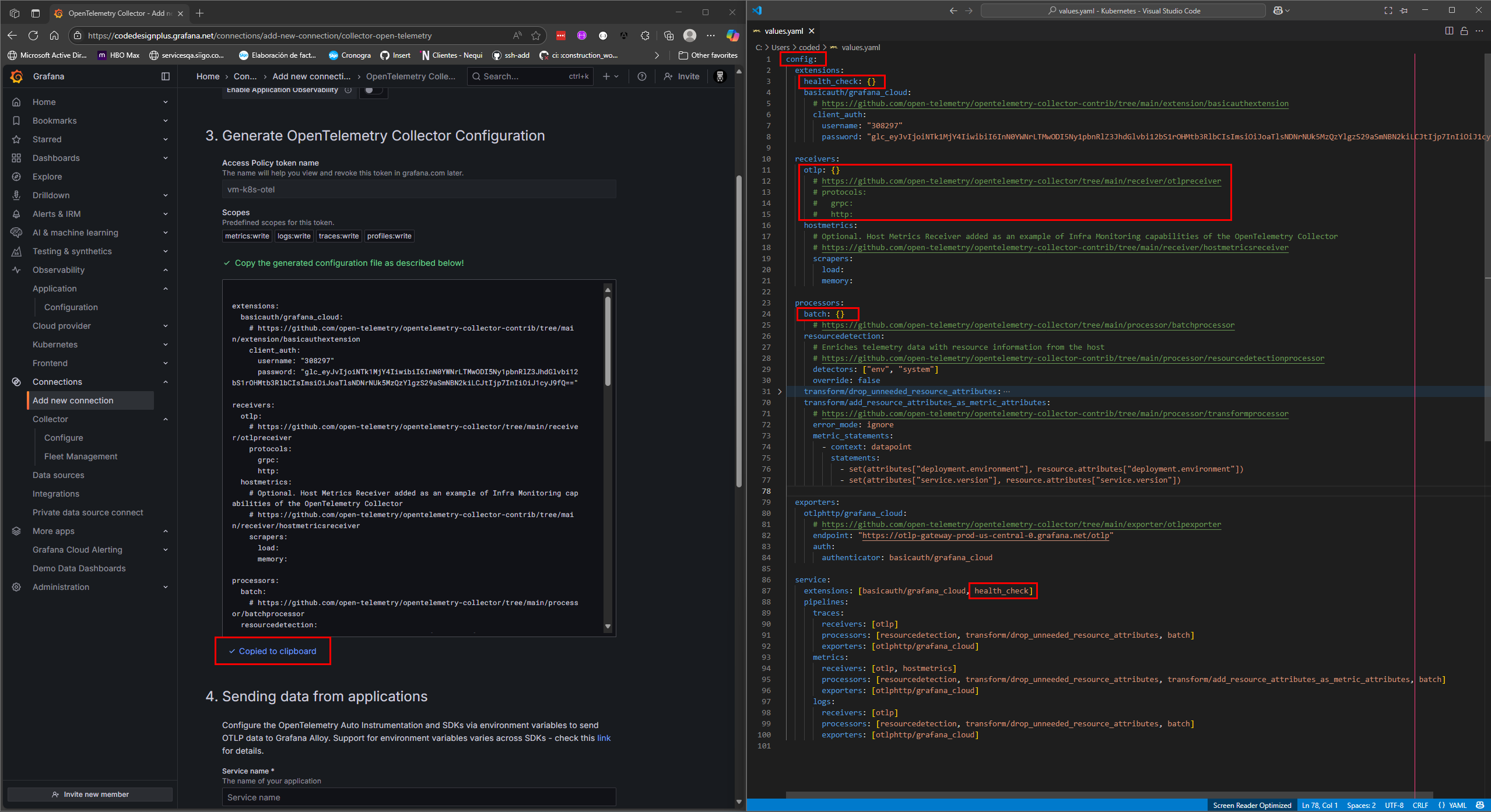Expand the Alerts & IRM chevron
The image size is (1491, 812).
coord(166,214)
